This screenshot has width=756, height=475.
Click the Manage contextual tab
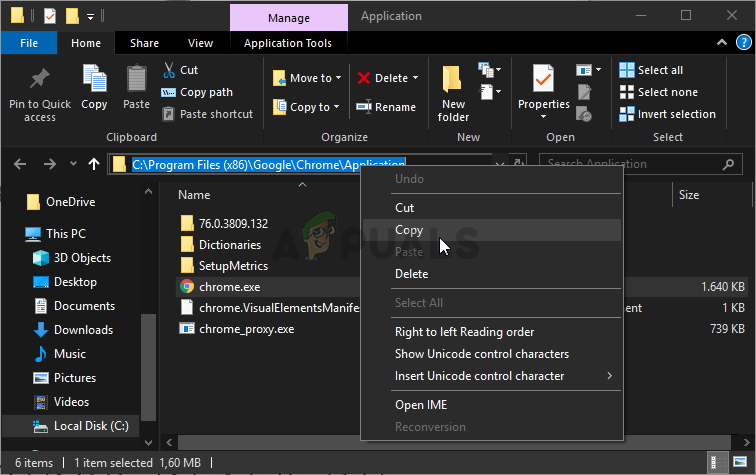tap(289, 18)
